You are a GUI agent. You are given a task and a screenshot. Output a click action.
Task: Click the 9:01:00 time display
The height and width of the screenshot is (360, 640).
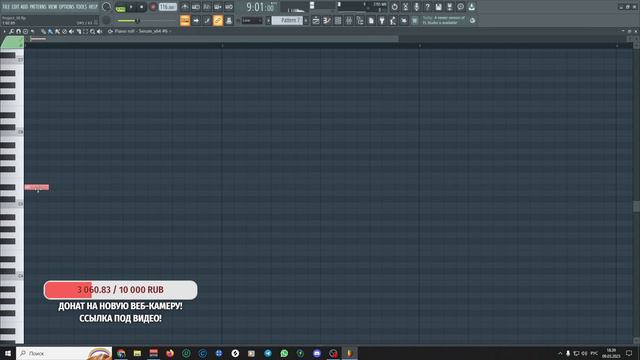(261, 7)
